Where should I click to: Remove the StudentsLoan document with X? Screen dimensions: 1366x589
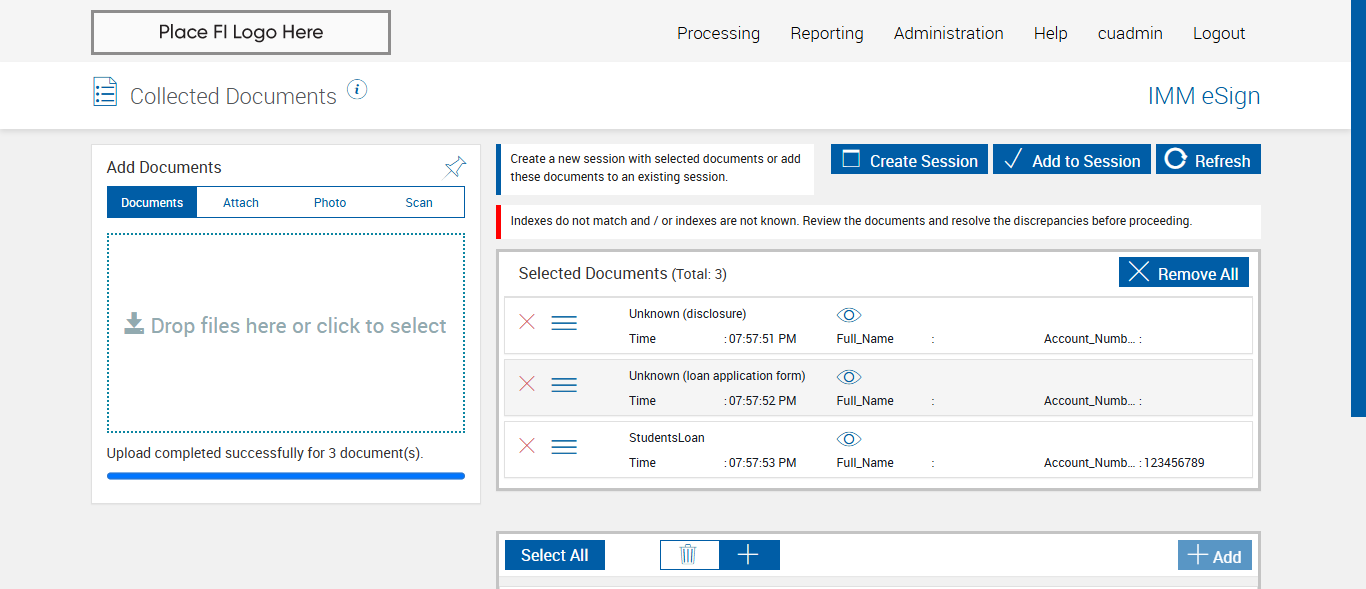527,446
